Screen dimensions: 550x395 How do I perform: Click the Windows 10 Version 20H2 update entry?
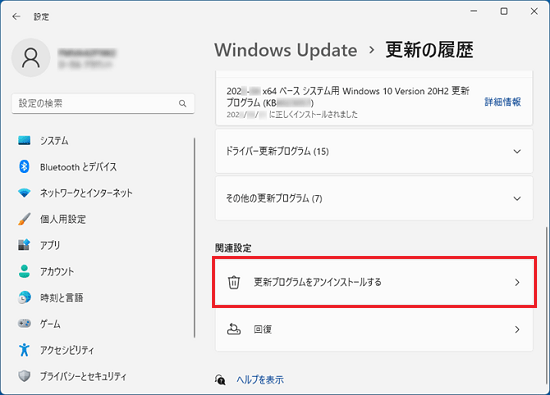pyautogui.click(x=374, y=101)
